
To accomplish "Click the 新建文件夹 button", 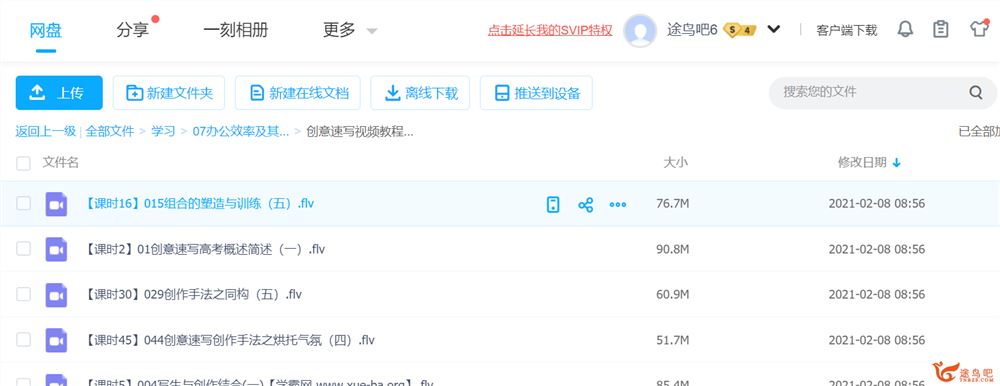I will coord(170,93).
